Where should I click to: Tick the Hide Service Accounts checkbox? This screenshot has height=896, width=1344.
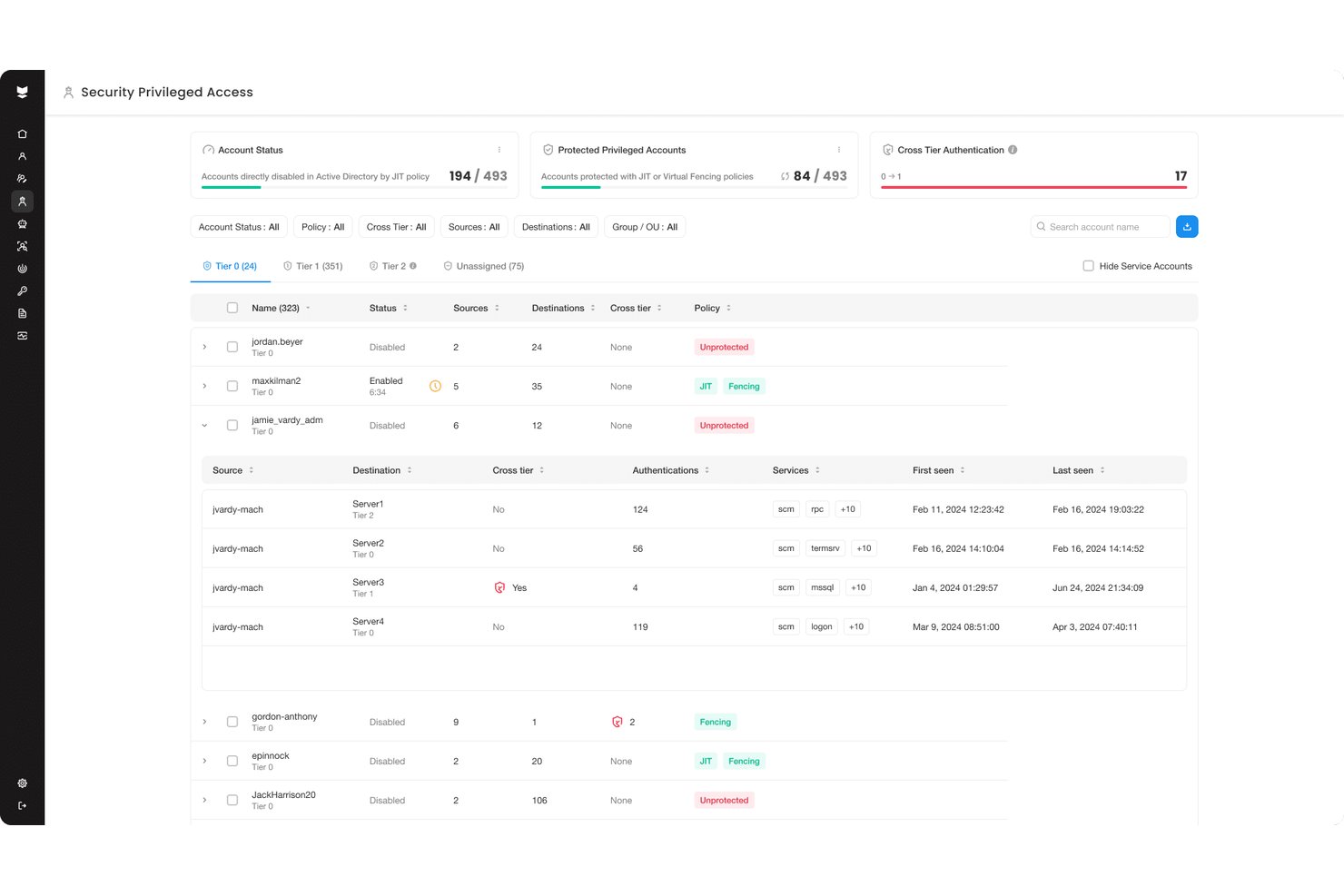pyautogui.click(x=1088, y=266)
